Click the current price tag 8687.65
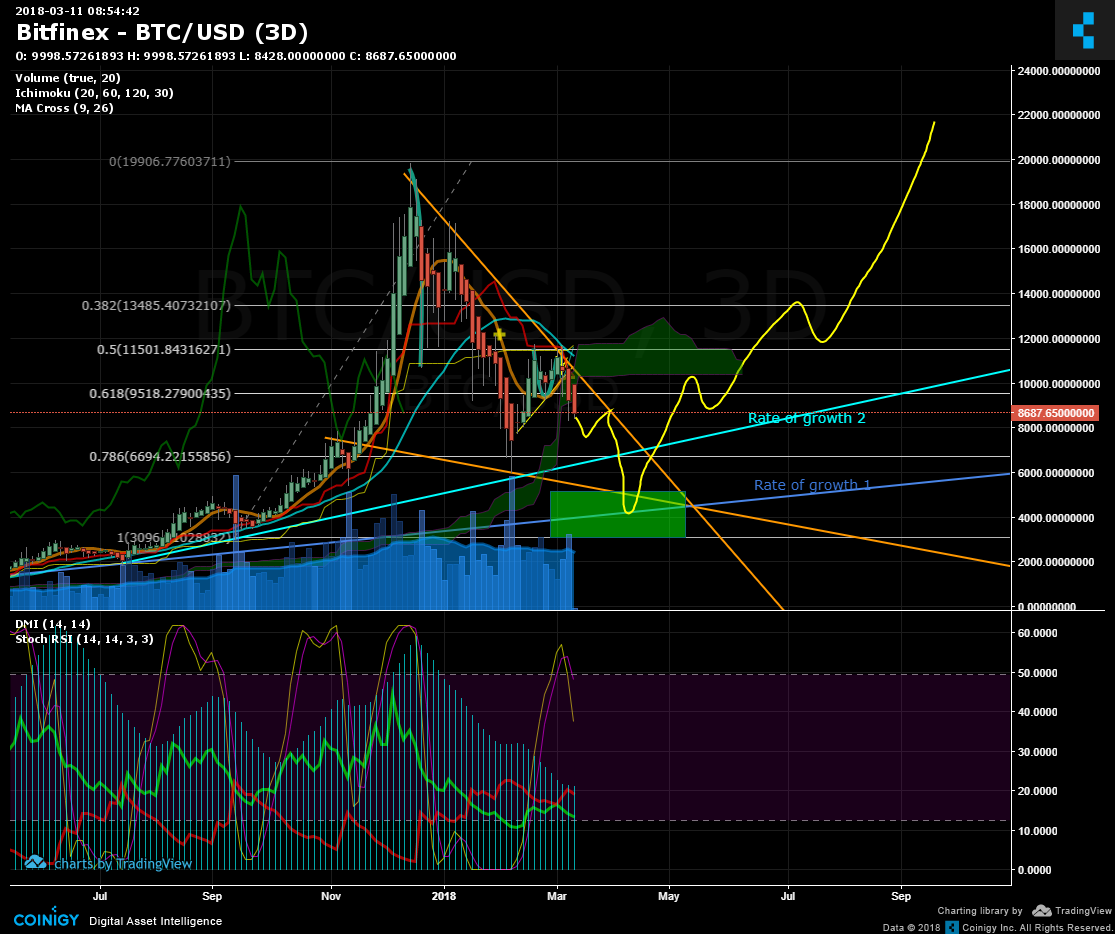The height and width of the screenshot is (934, 1115). (x=1055, y=413)
